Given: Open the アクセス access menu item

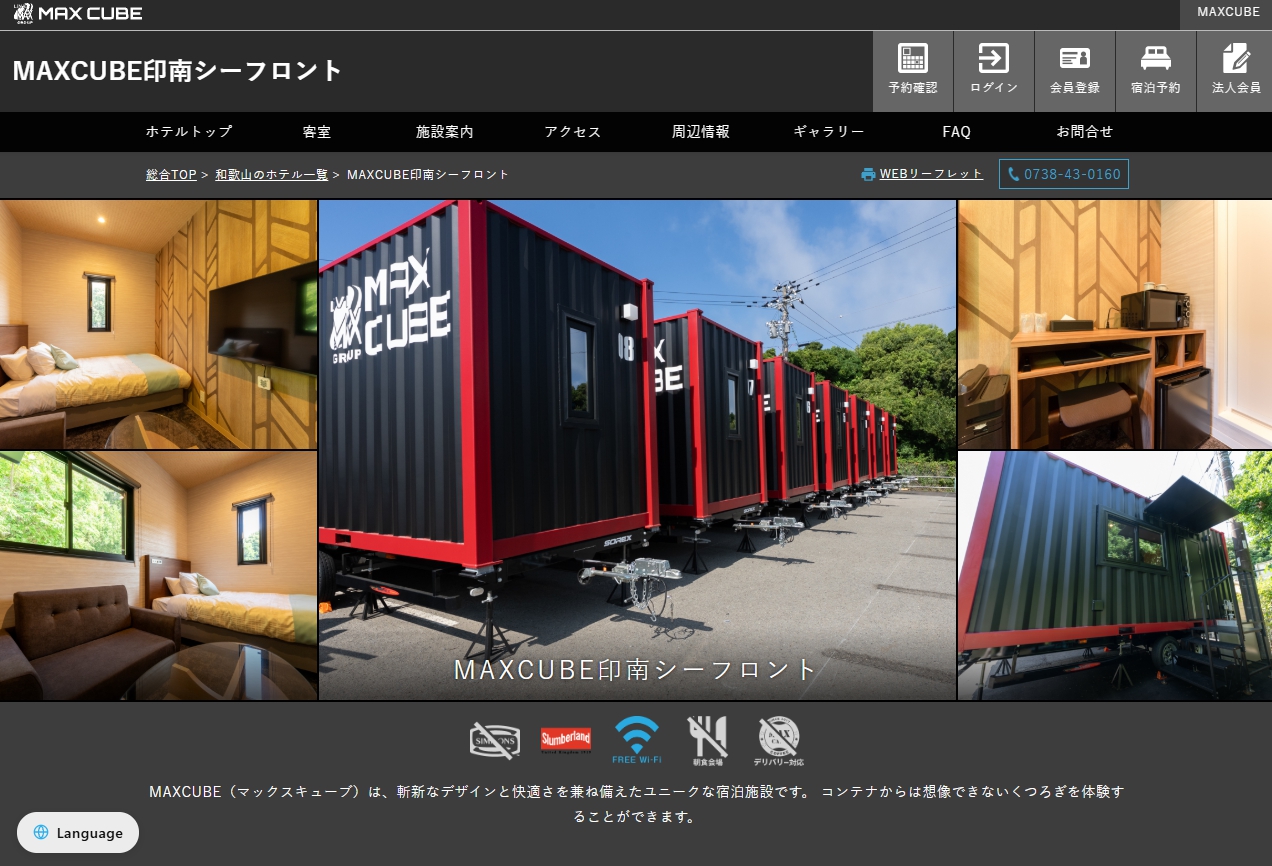Looking at the screenshot, I should (573, 131).
